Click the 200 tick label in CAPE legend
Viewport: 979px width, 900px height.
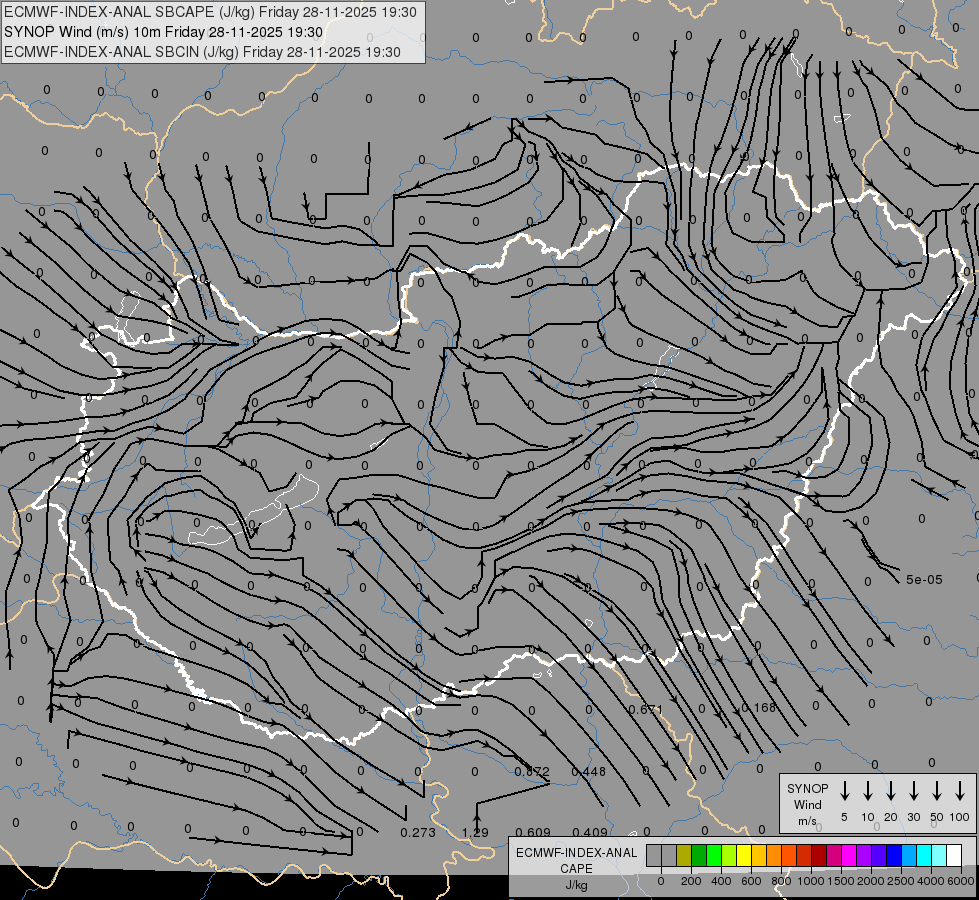point(691,881)
